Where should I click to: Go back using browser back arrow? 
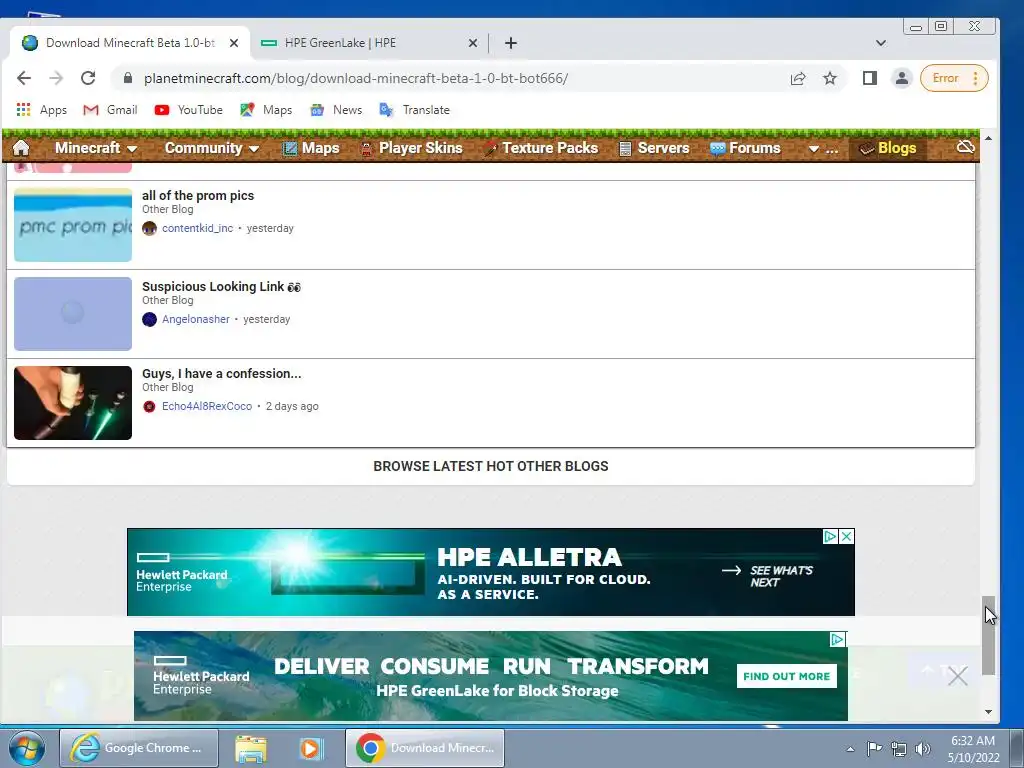pyautogui.click(x=24, y=78)
